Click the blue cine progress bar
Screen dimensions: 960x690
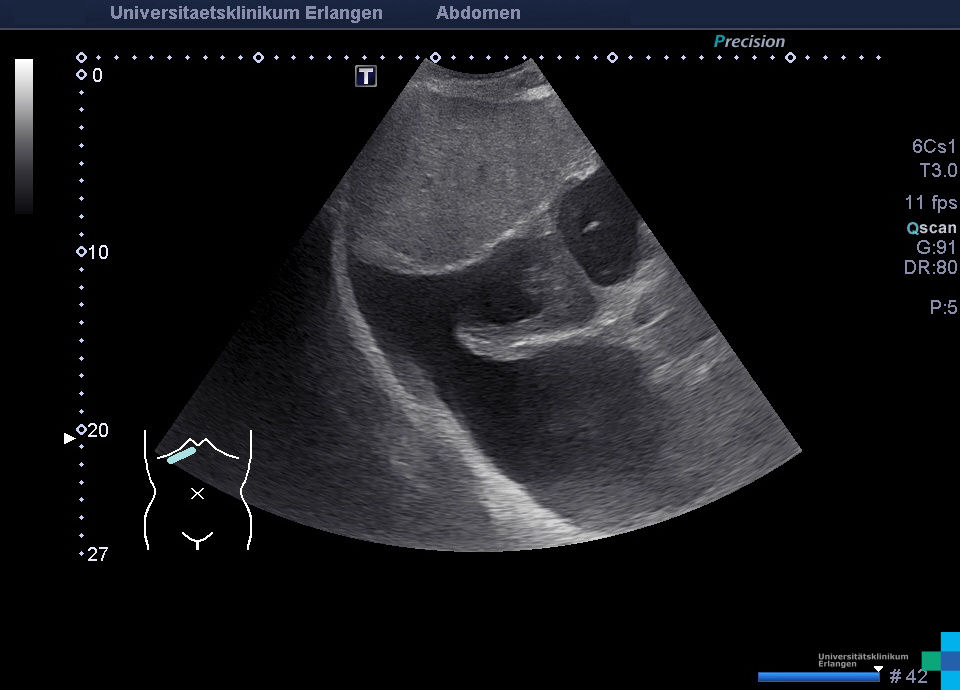[820, 677]
